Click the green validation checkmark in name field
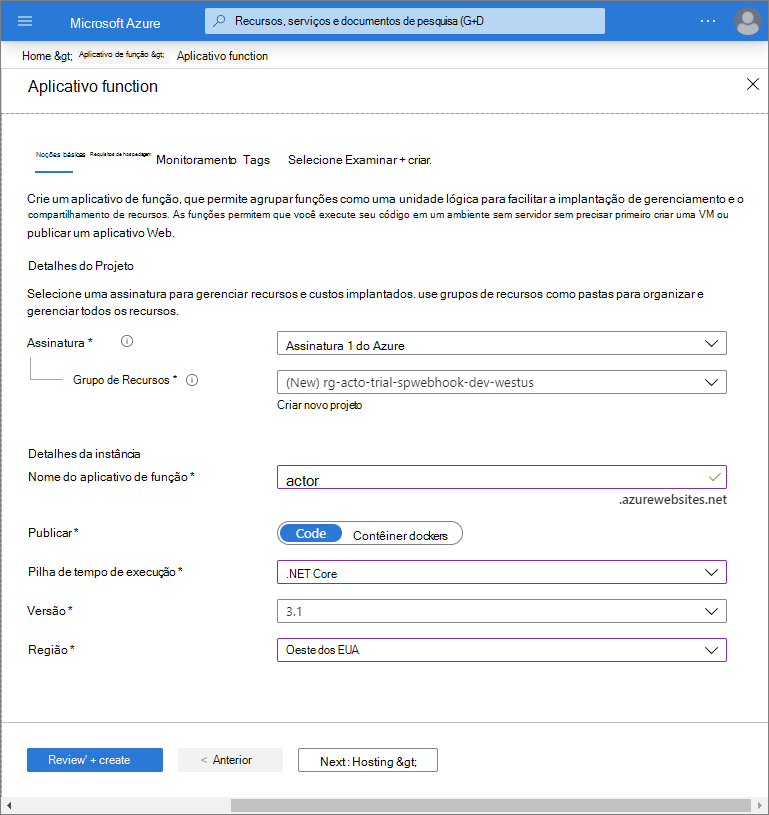 (x=714, y=477)
